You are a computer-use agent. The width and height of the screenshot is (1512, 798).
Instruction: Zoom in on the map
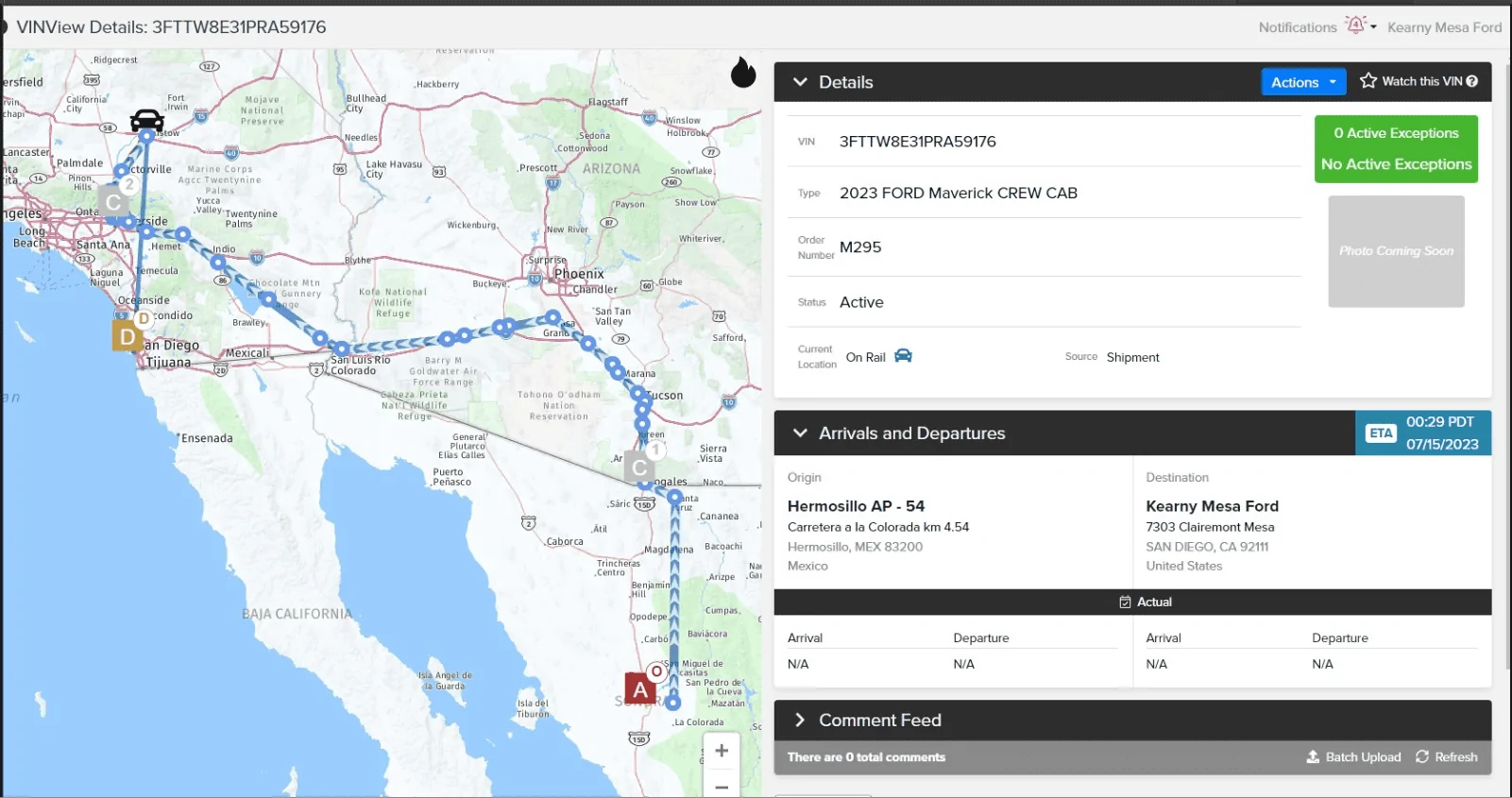(722, 751)
